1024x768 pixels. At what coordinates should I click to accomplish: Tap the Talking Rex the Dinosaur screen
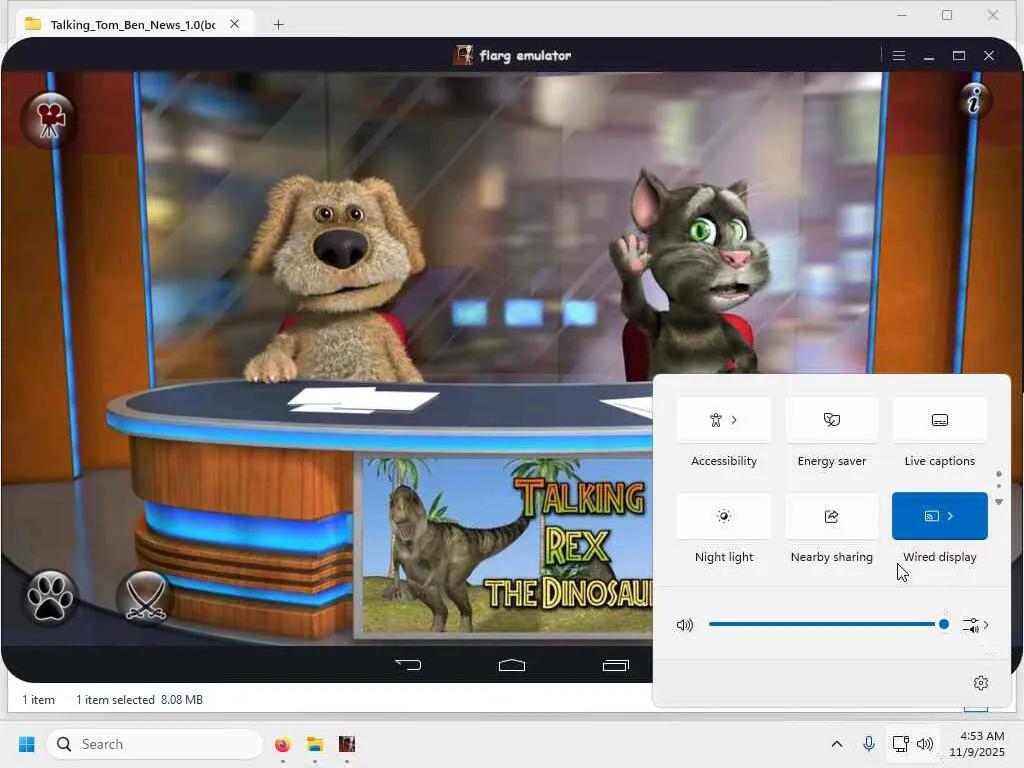click(x=508, y=545)
